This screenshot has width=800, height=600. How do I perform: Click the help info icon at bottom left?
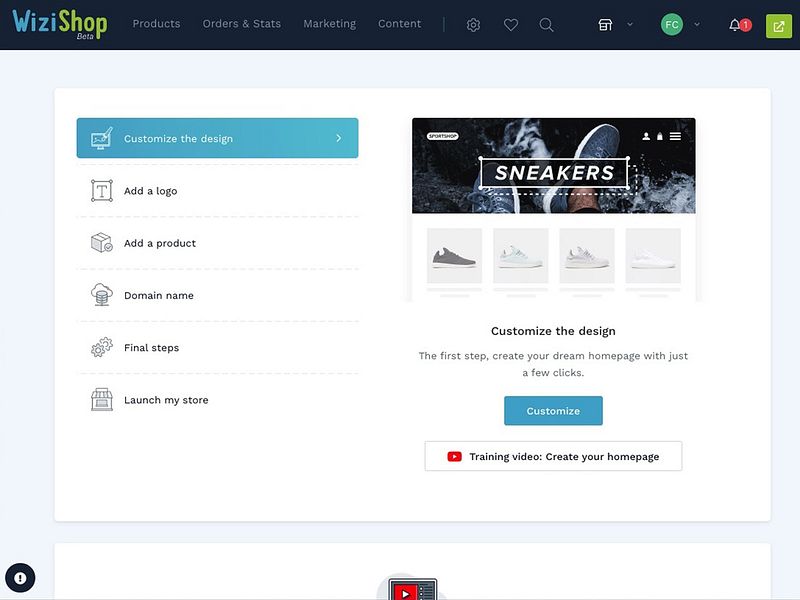point(21,577)
